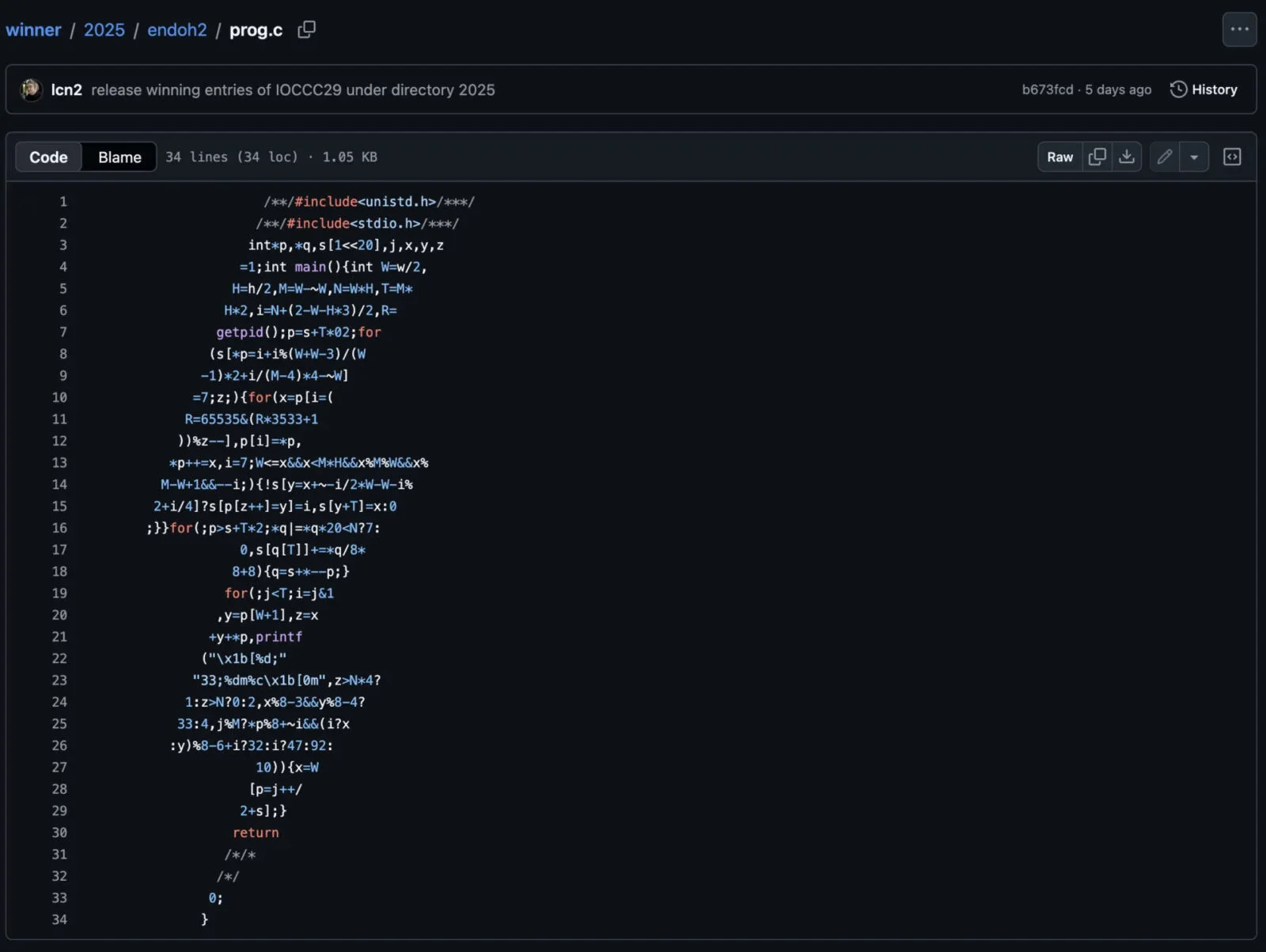Viewport: 1266px width, 952px height.
Task: View the Raw file
Action: click(x=1059, y=157)
